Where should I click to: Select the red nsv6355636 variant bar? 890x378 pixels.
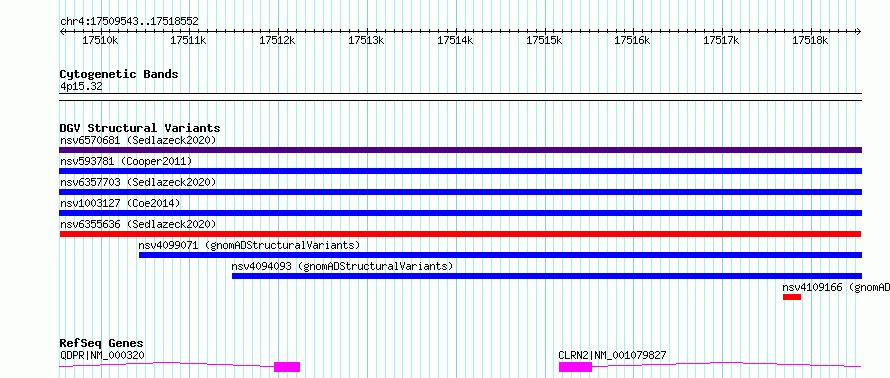coord(460,234)
